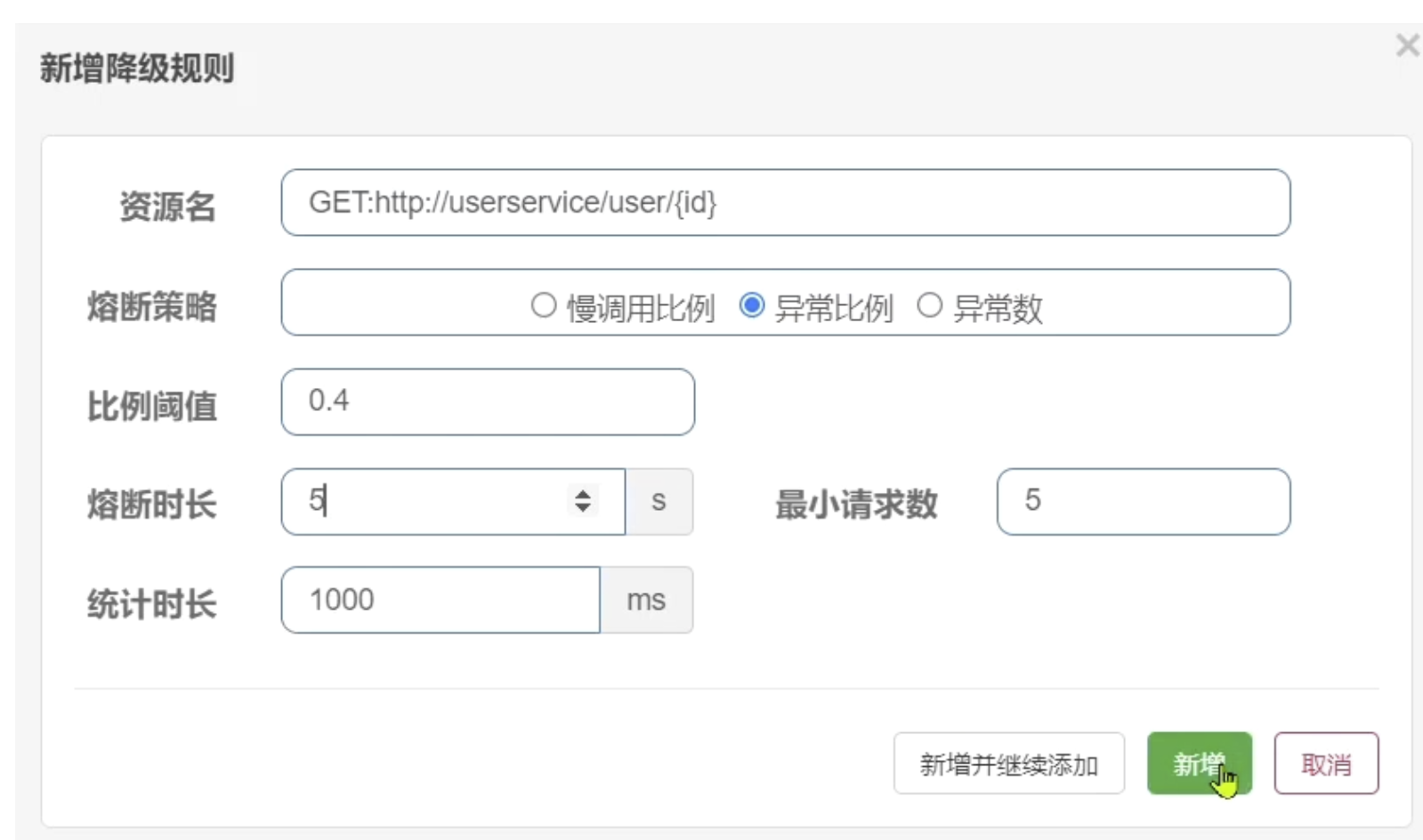1423x840 pixels.
Task: Click the 统计时长 field showing 1000
Action: pyautogui.click(x=441, y=601)
